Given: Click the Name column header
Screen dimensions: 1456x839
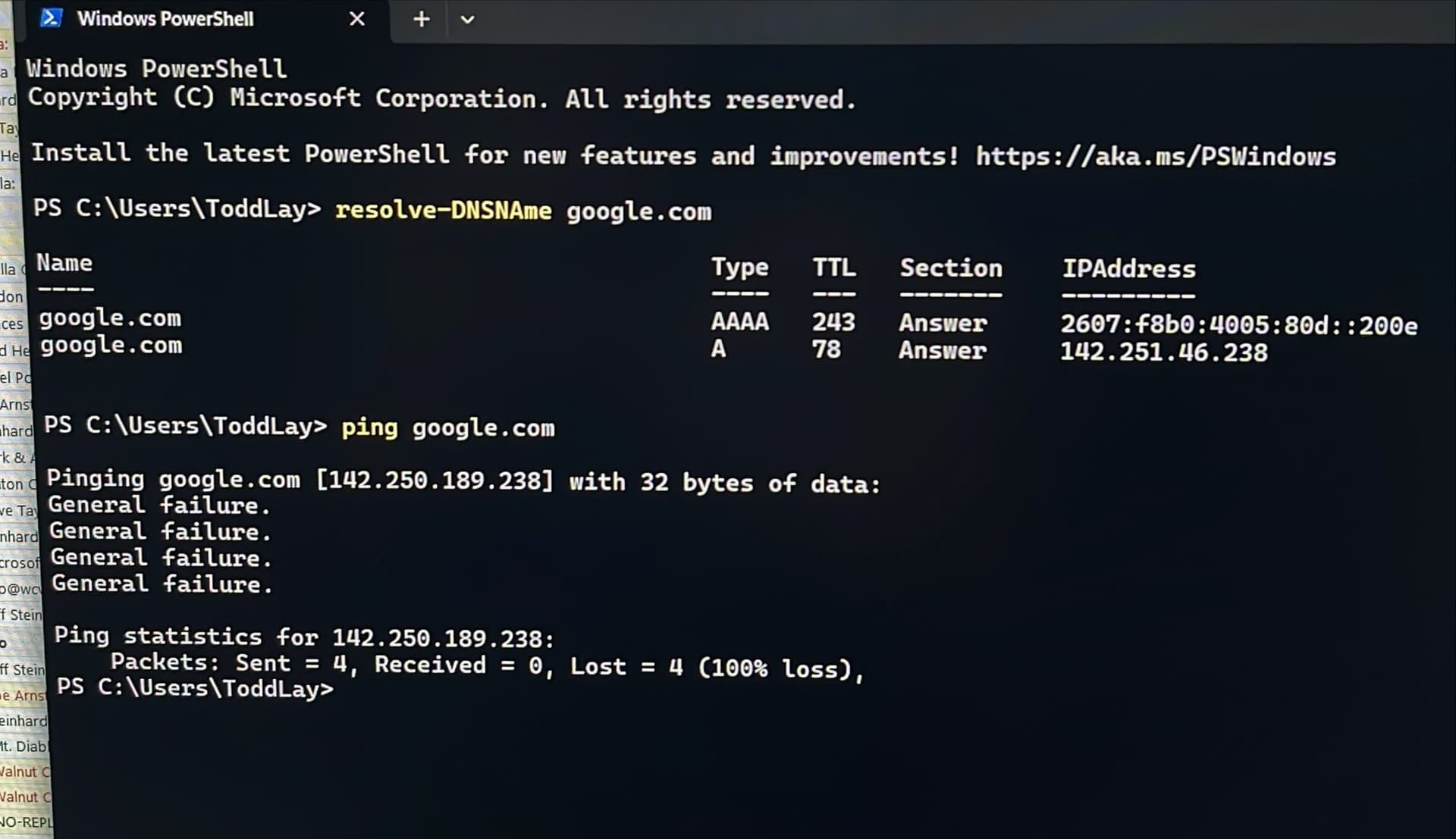Looking at the screenshot, I should 64,263.
